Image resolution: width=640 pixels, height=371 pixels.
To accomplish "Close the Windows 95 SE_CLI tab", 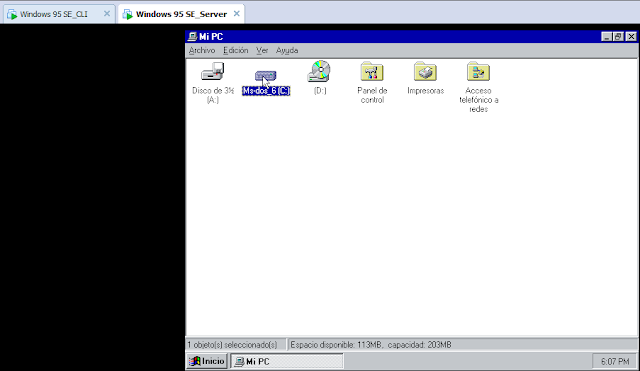I will (x=107, y=14).
